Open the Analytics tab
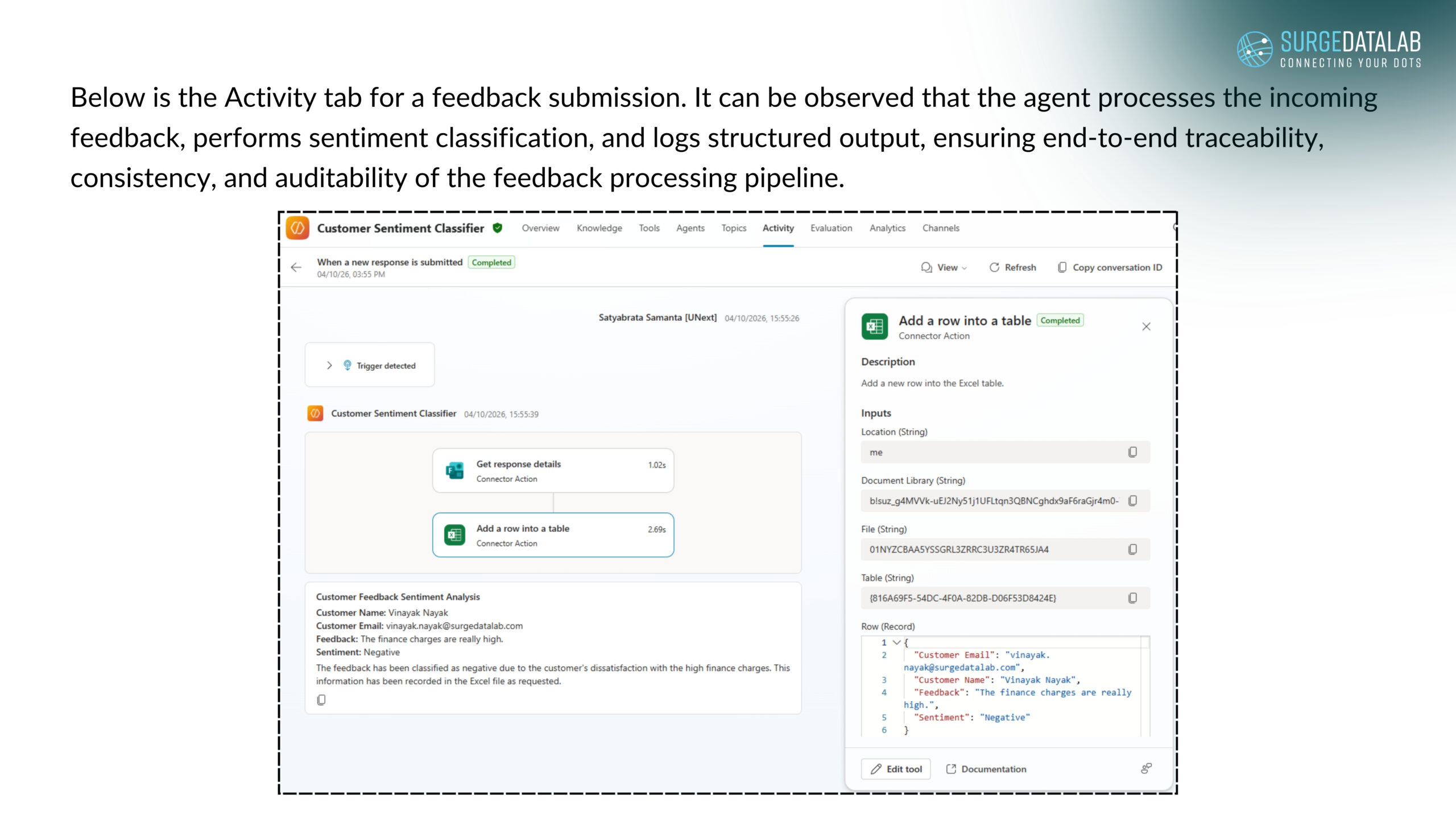 (887, 228)
